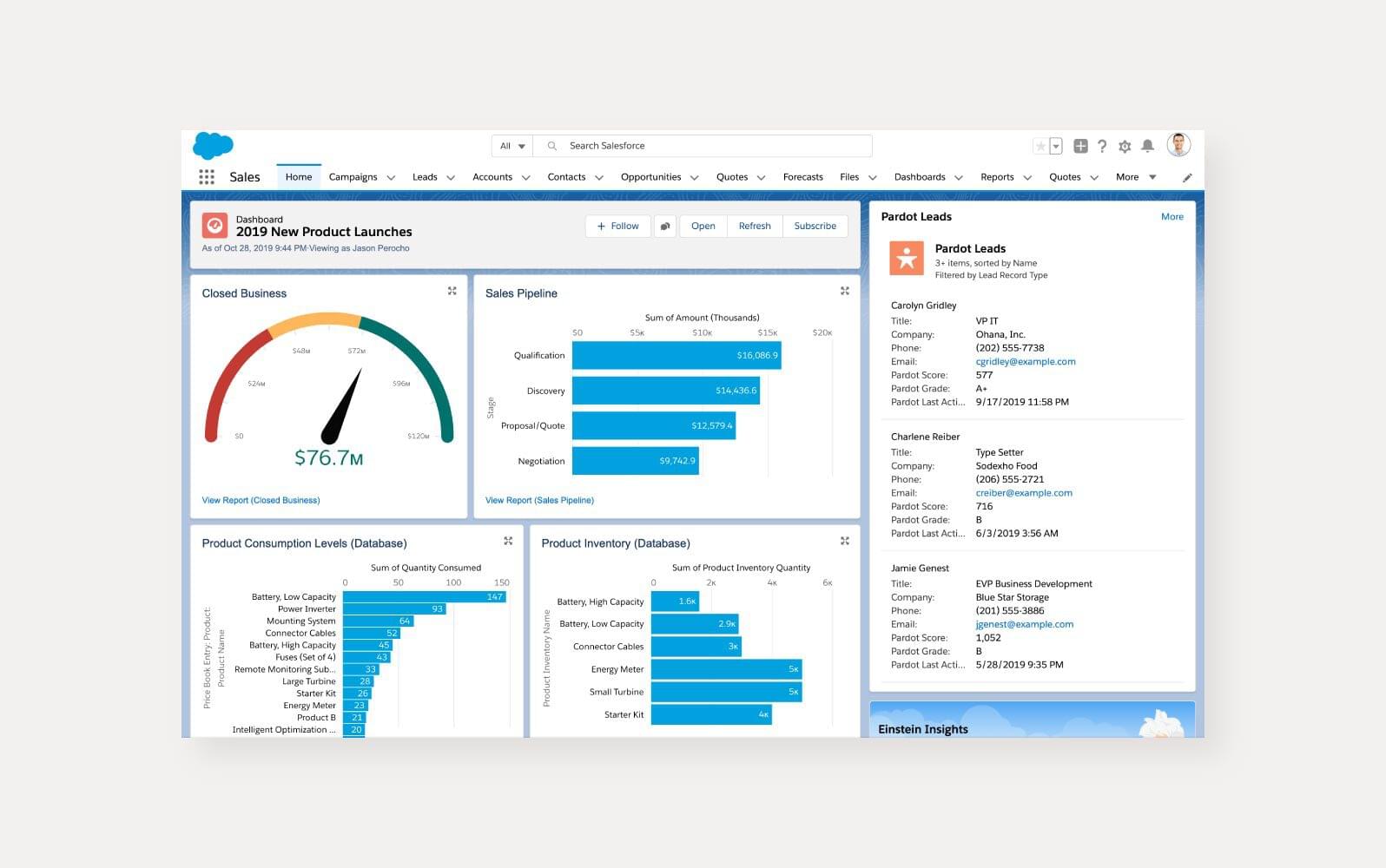
Task: Expand the Reports tab chevron
Action: pyautogui.click(x=1027, y=178)
